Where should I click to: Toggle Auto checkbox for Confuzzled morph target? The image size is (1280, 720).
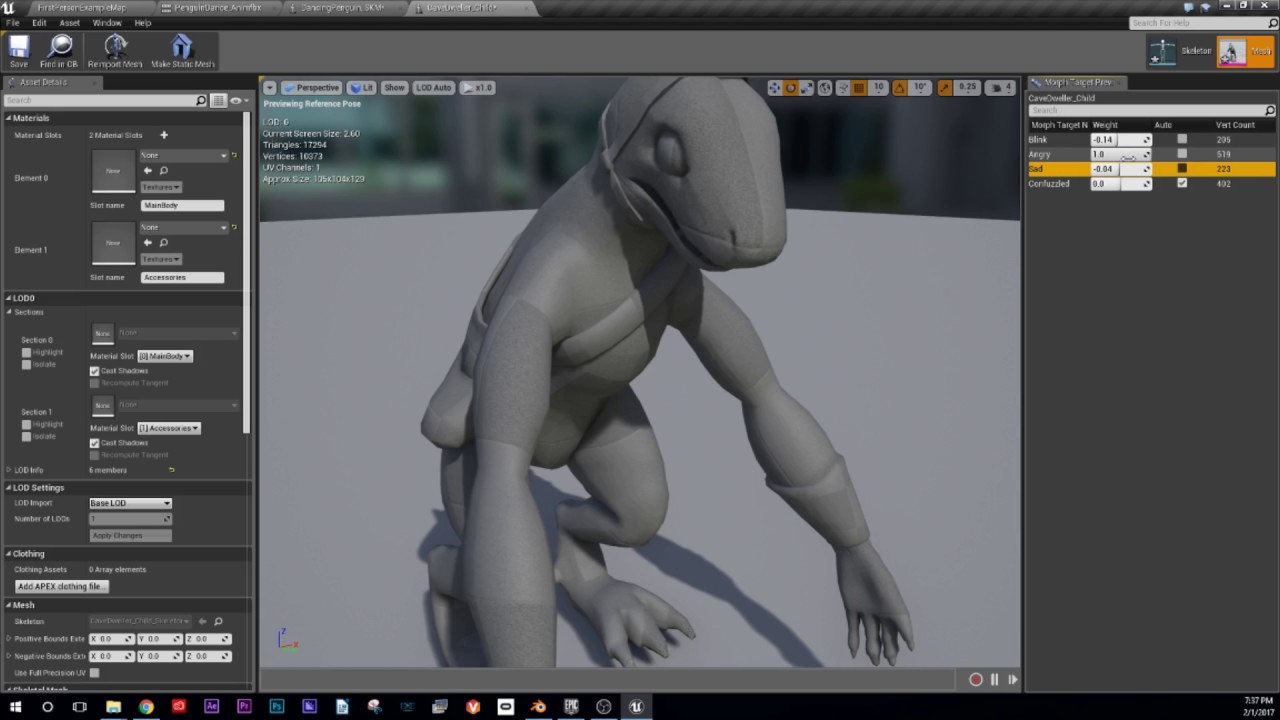pyautogui.click(x=1182, y=184)
